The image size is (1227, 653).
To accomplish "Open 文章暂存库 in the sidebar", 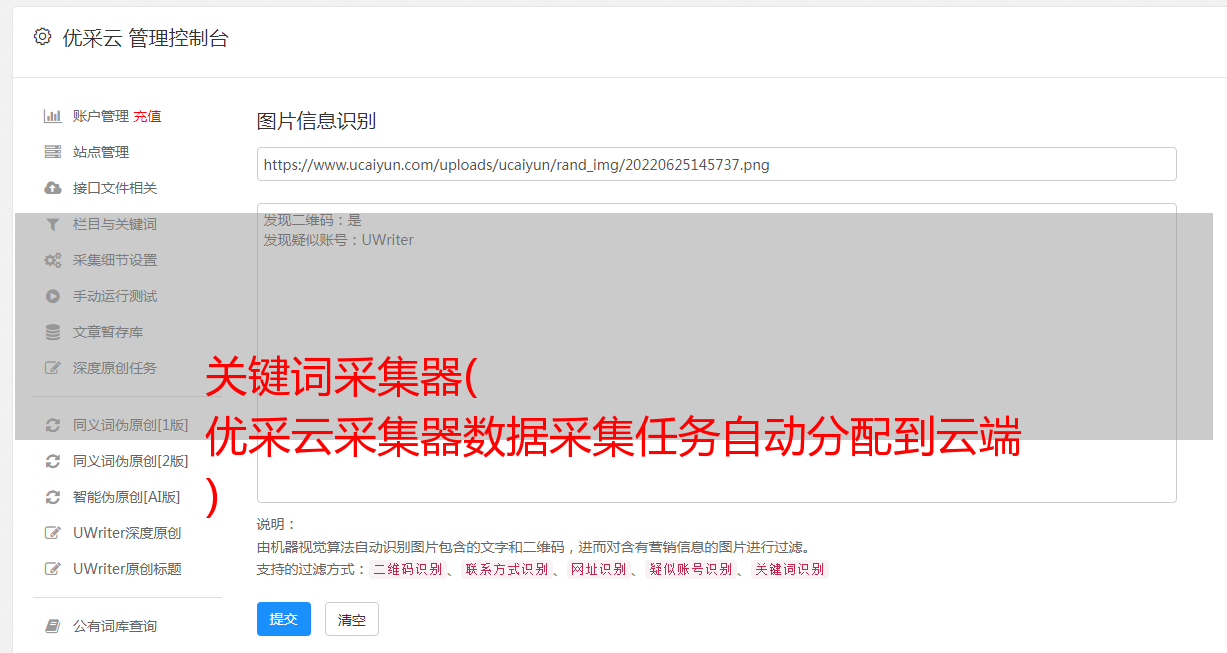I will [x=108, y=332].
